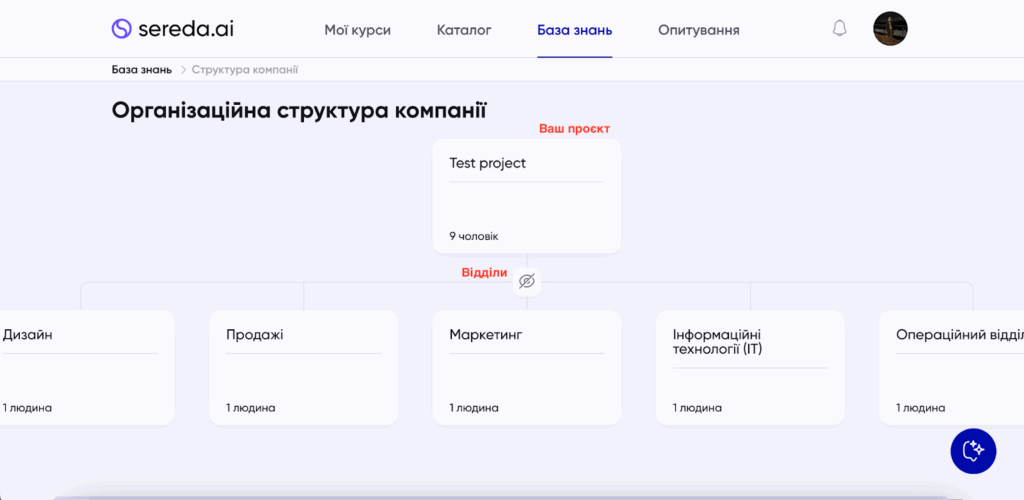Open the Продажі department card

point(303,367)
